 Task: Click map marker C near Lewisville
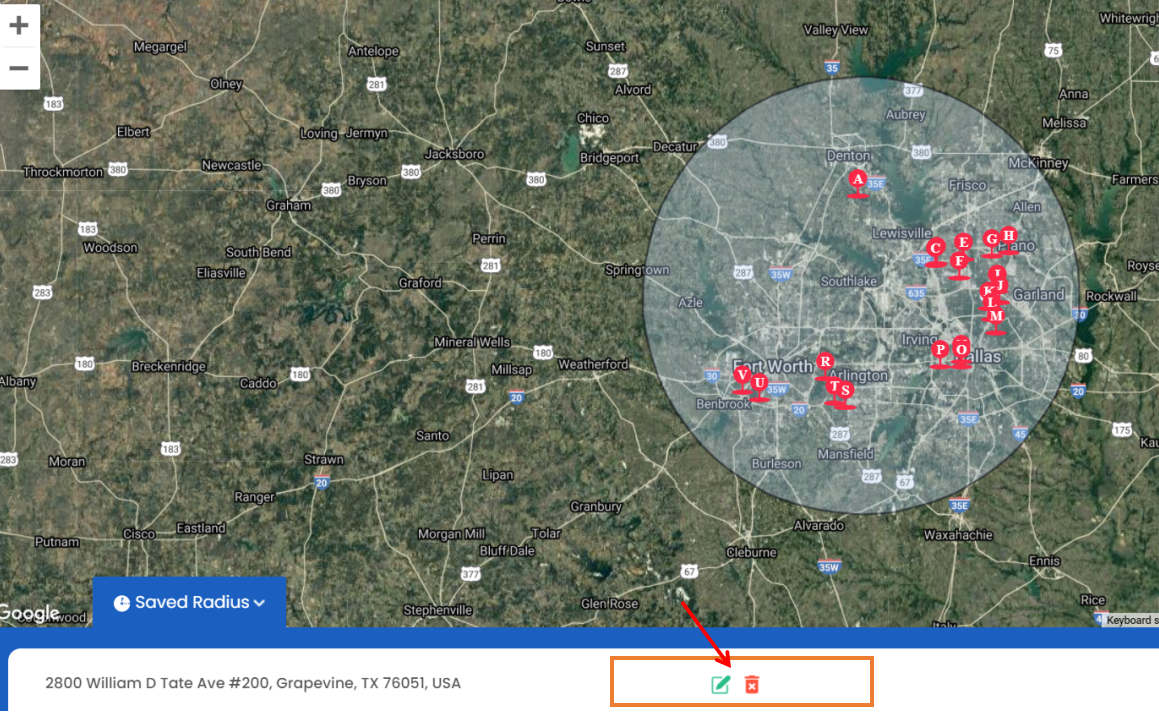coord(936,249)
